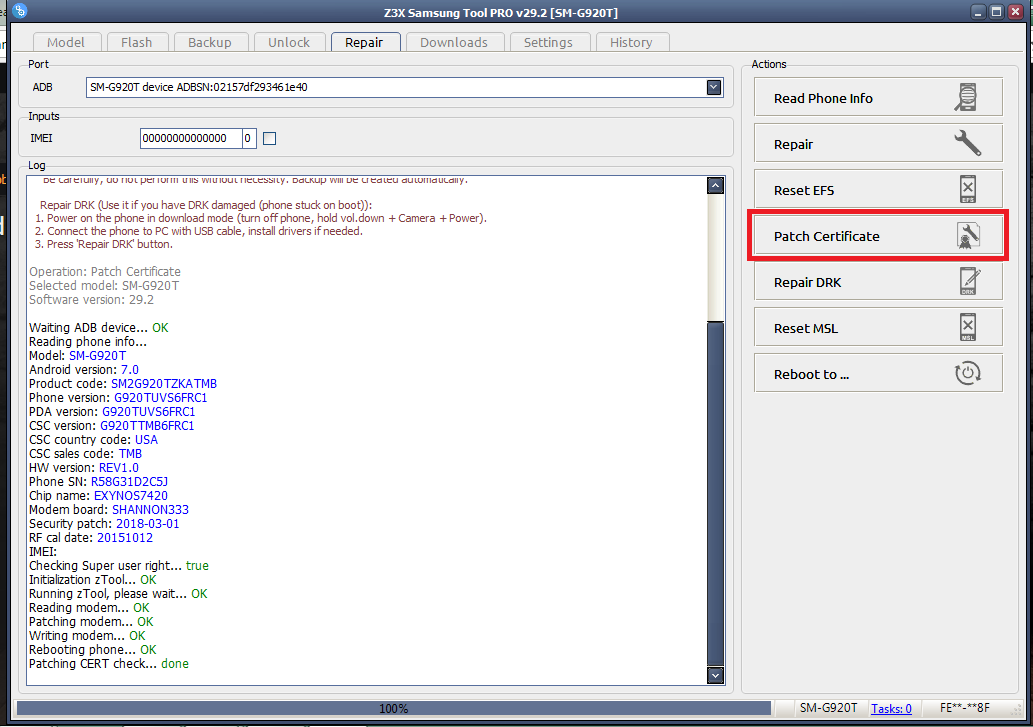Go to the Backup tab
1033x727 pixels.
pyautogui.click(x=209, y=42)
